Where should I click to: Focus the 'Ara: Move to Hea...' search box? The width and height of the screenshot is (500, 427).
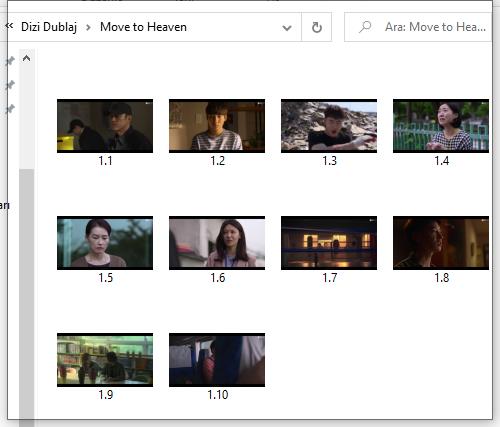(418, 27)
